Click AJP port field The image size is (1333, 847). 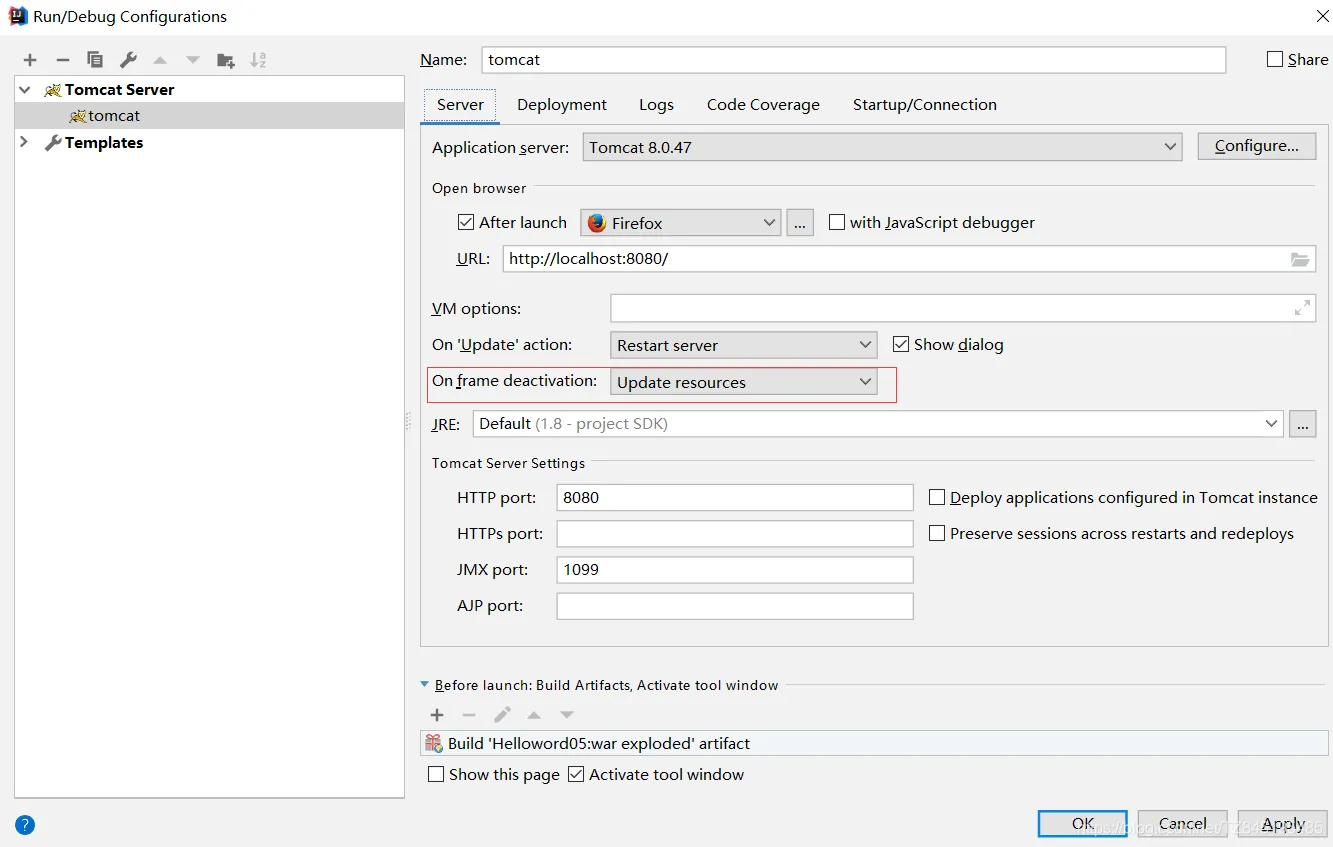(735, 606)
